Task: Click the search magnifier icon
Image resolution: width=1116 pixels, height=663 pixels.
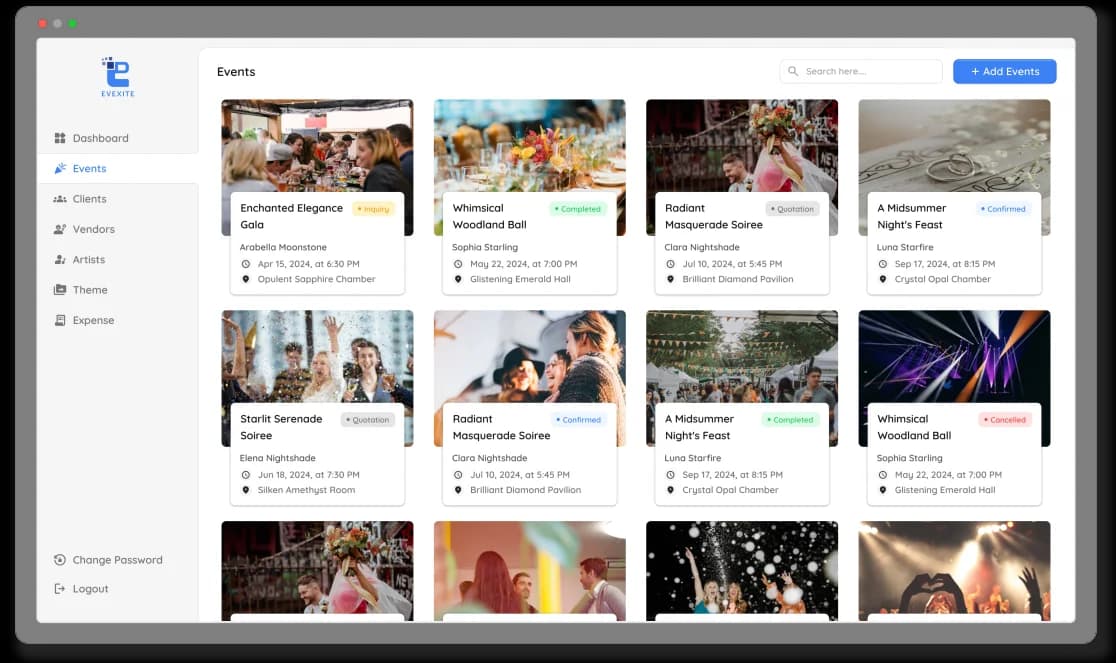Action: pos(793,71)
